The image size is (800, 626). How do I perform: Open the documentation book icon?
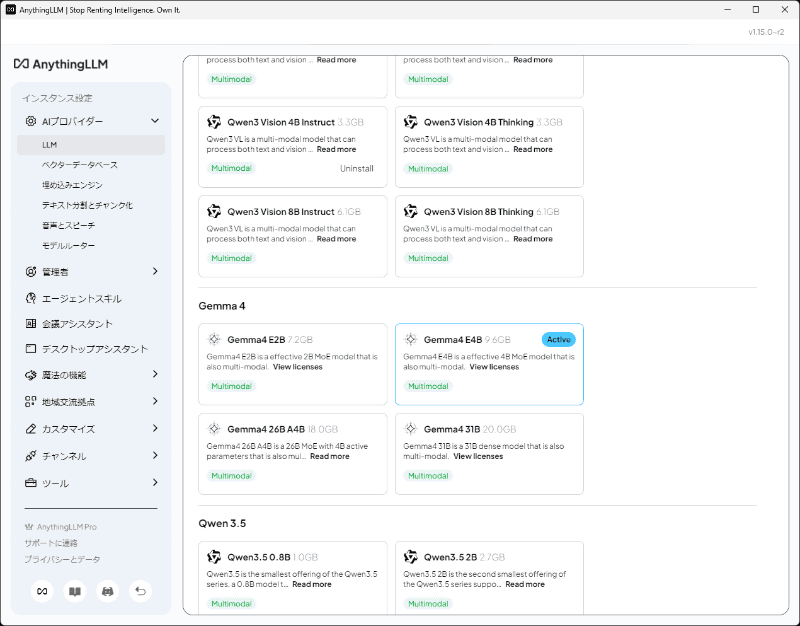(x=75, y=591)
